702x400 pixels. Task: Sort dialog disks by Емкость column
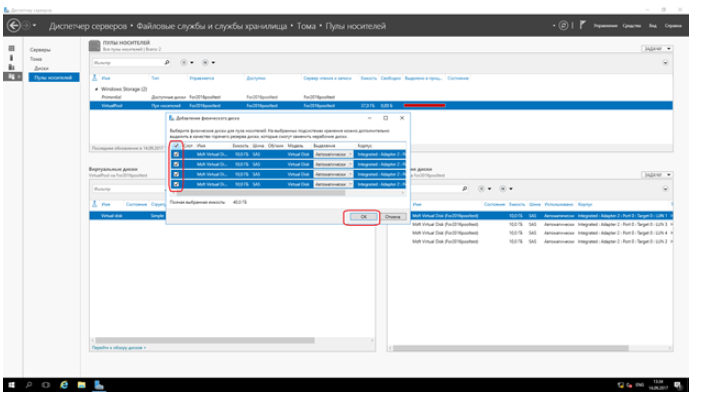[x=240, y=146]
